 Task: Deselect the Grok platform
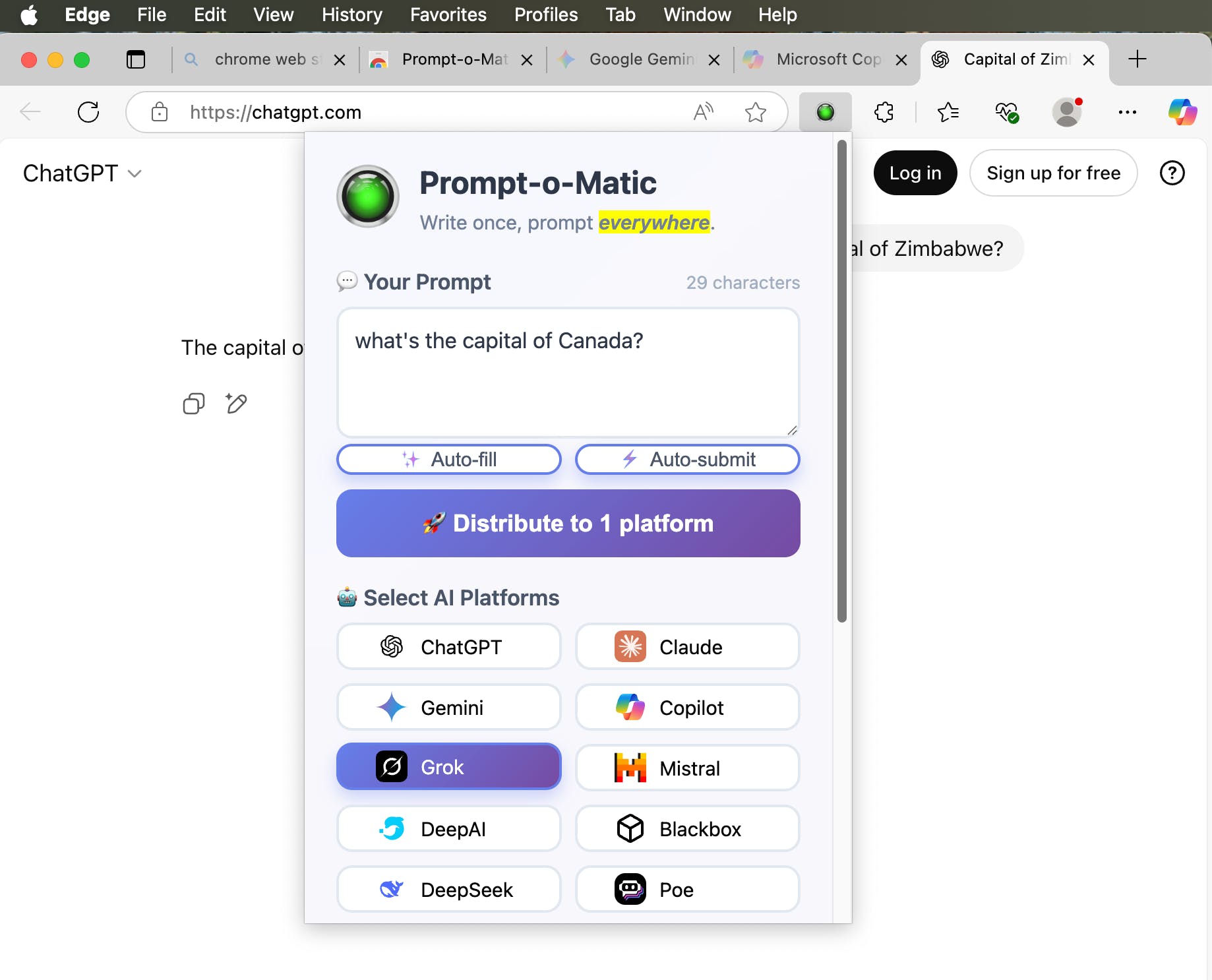[449, 767]
